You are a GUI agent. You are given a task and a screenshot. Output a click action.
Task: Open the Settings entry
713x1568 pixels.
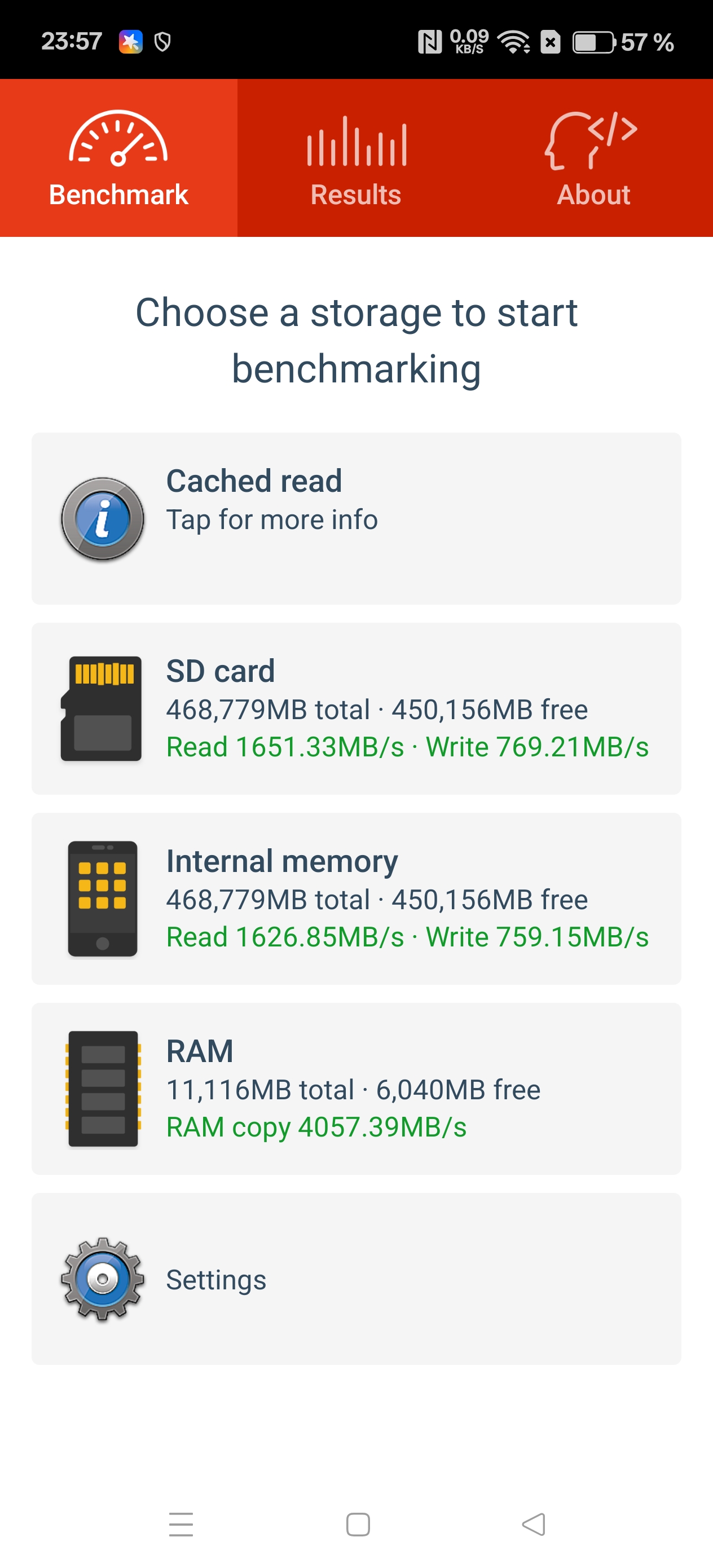coord(216,1279)
